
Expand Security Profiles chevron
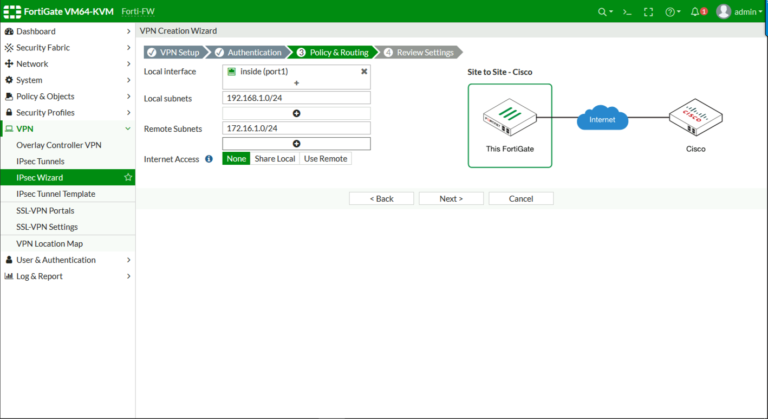point(128,112)
